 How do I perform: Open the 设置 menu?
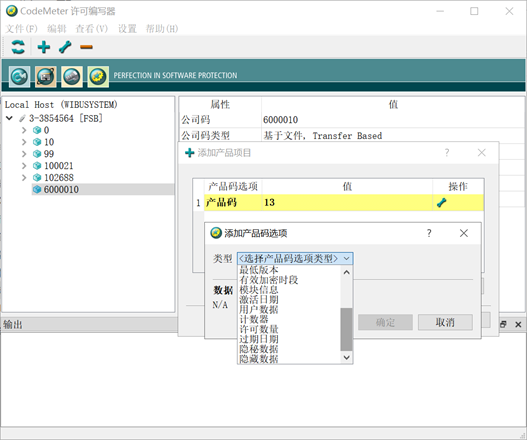point(127,29)
